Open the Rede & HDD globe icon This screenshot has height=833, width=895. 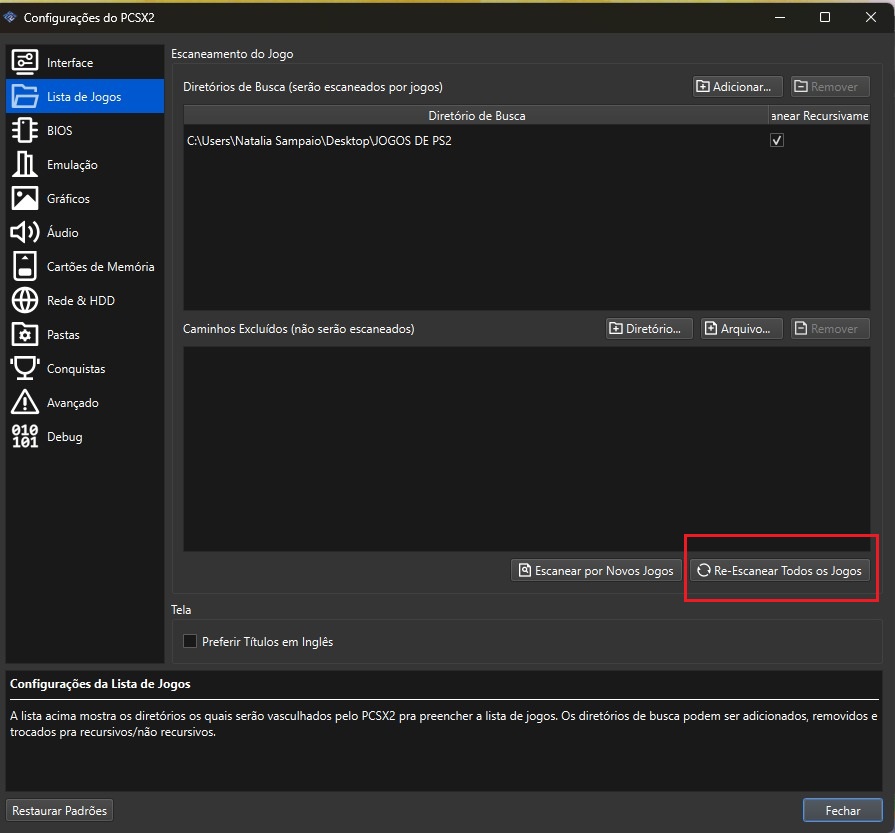25,301
